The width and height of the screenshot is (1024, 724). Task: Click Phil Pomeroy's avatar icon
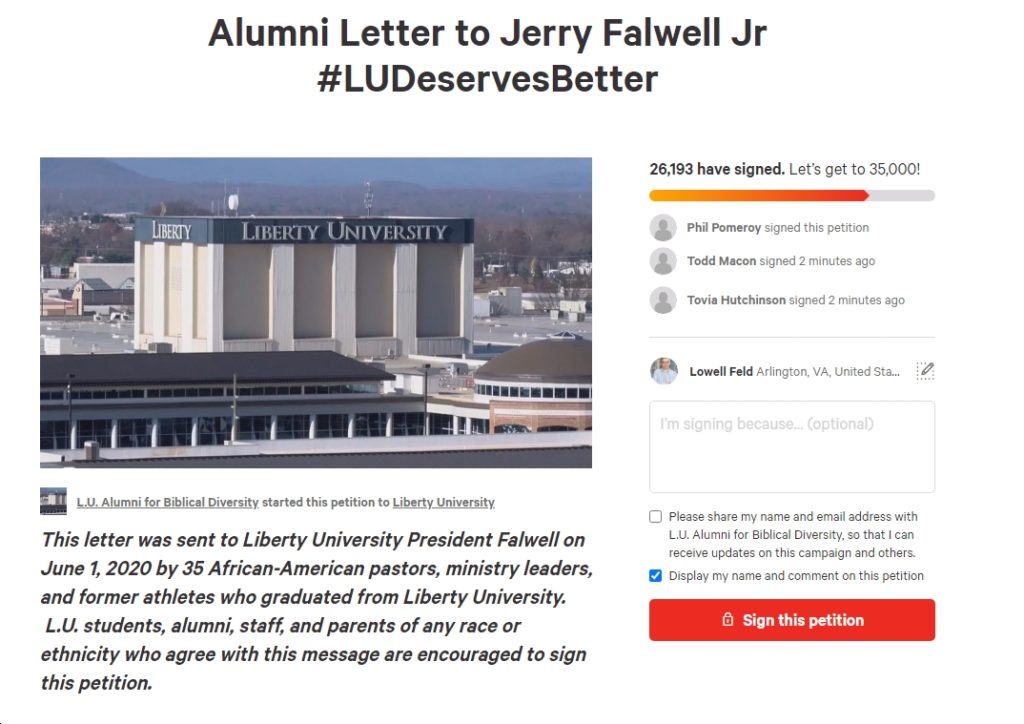663,228
